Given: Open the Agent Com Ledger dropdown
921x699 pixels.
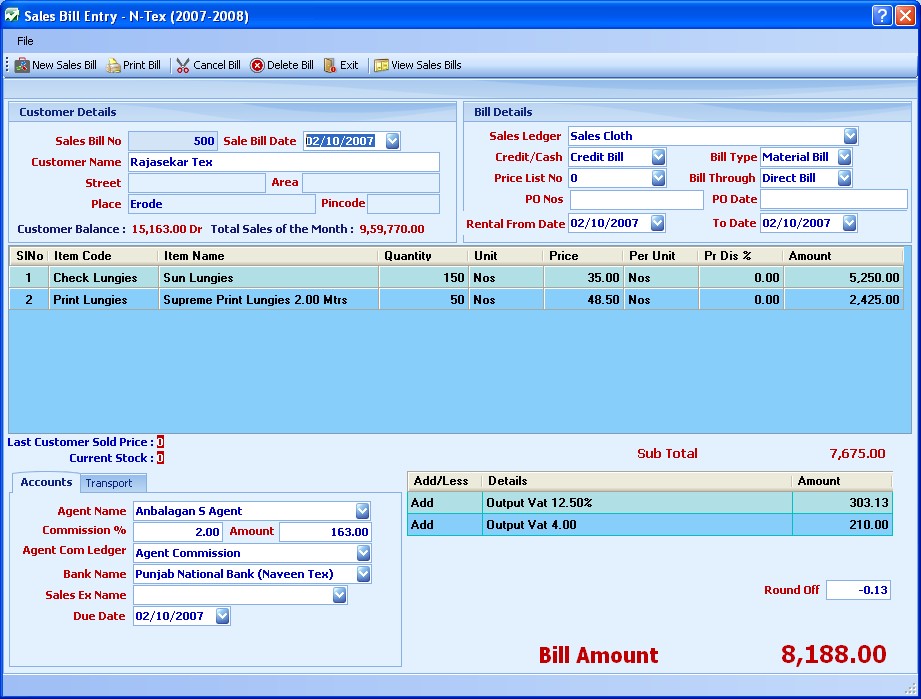Looking at the screenshot, I should [x=364, y=553].
